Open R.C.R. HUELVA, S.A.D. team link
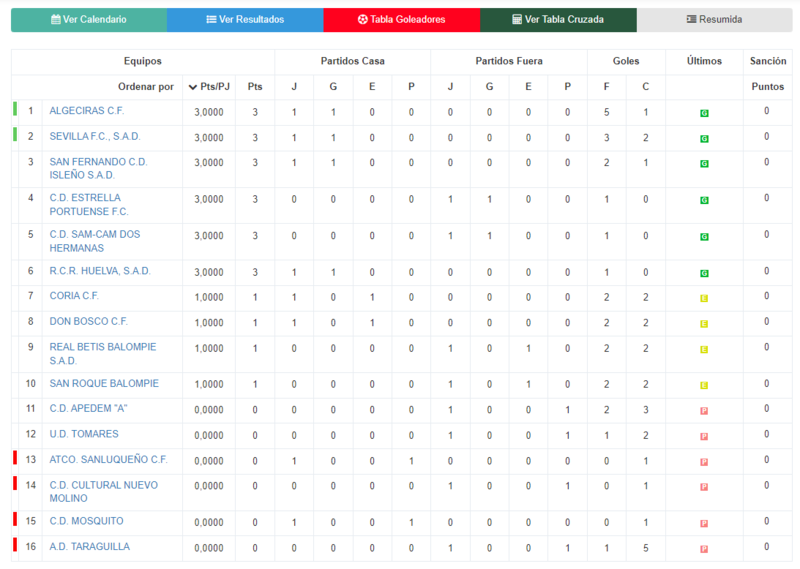This screenshot has width=800, height=569. pyautogui.click(x=100, y=271)
